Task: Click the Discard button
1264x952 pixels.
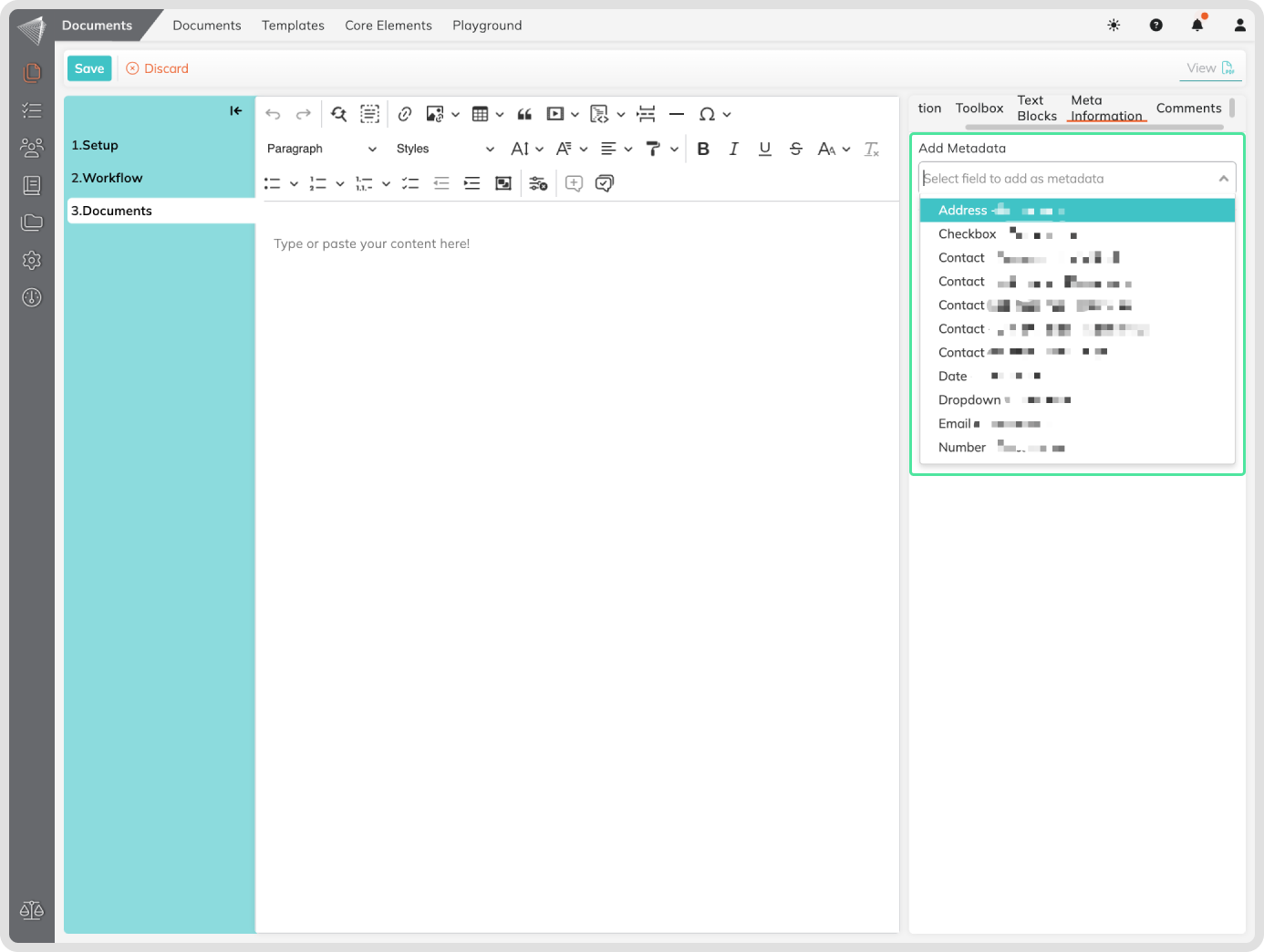Action: (158, 68)
